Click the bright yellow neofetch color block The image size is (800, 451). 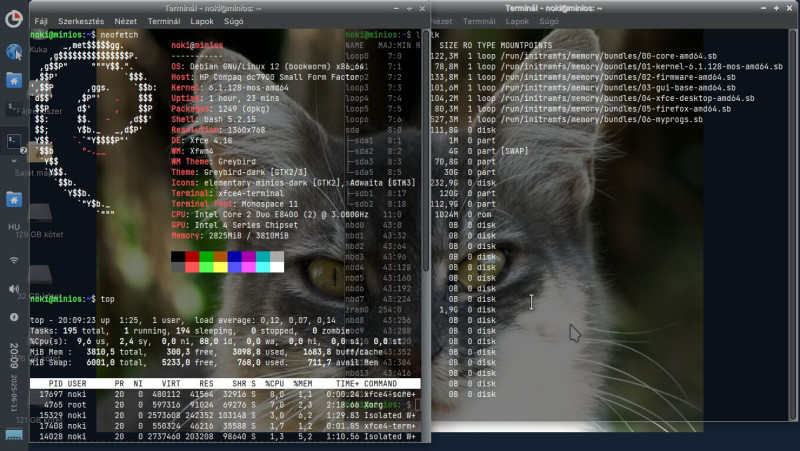[220, 267]
